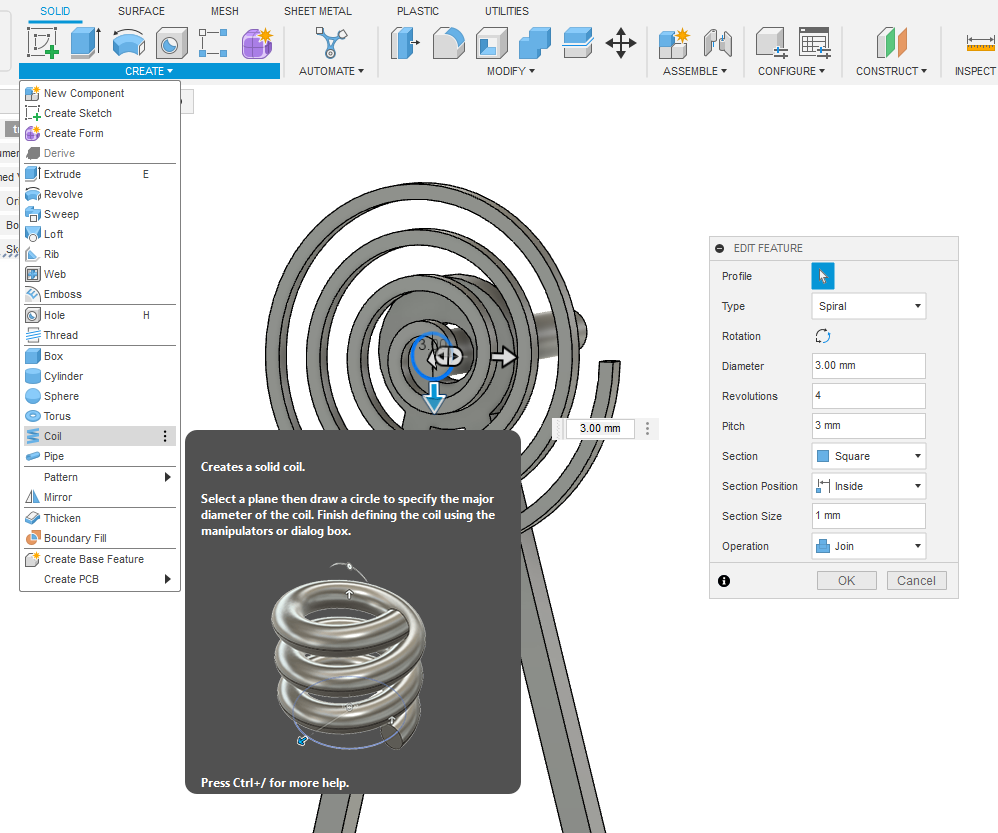Click the Revolutions input field

868,396
